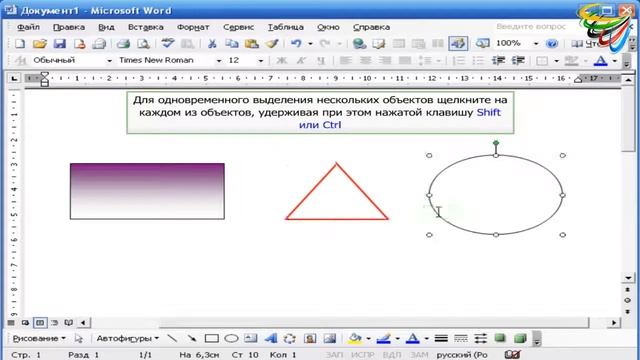Screen dimensions: 640x360
Task: Apply font color on drawing toolbar
Action: pyautogui.click(x=413, y=338)
